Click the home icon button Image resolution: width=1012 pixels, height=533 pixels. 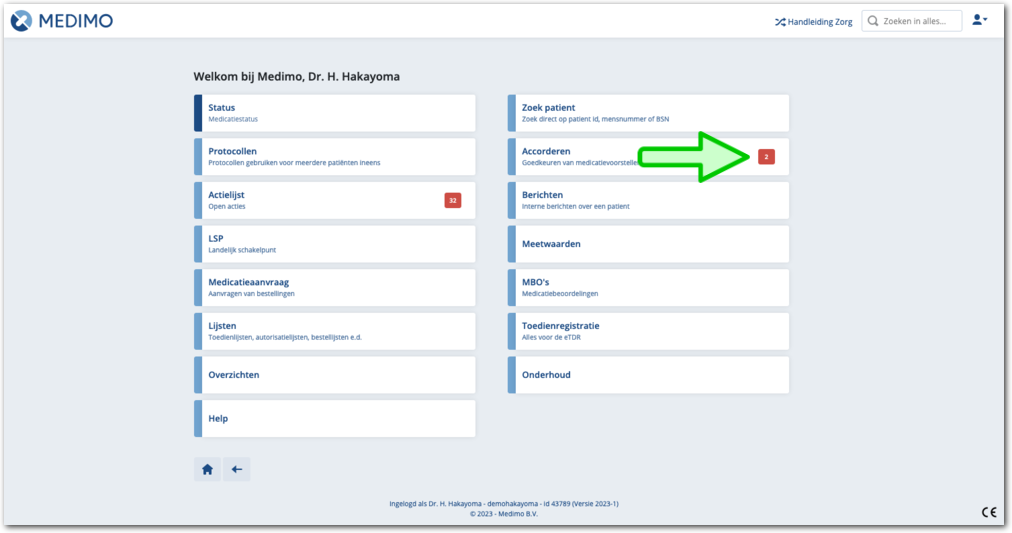[x=207, y=469]
